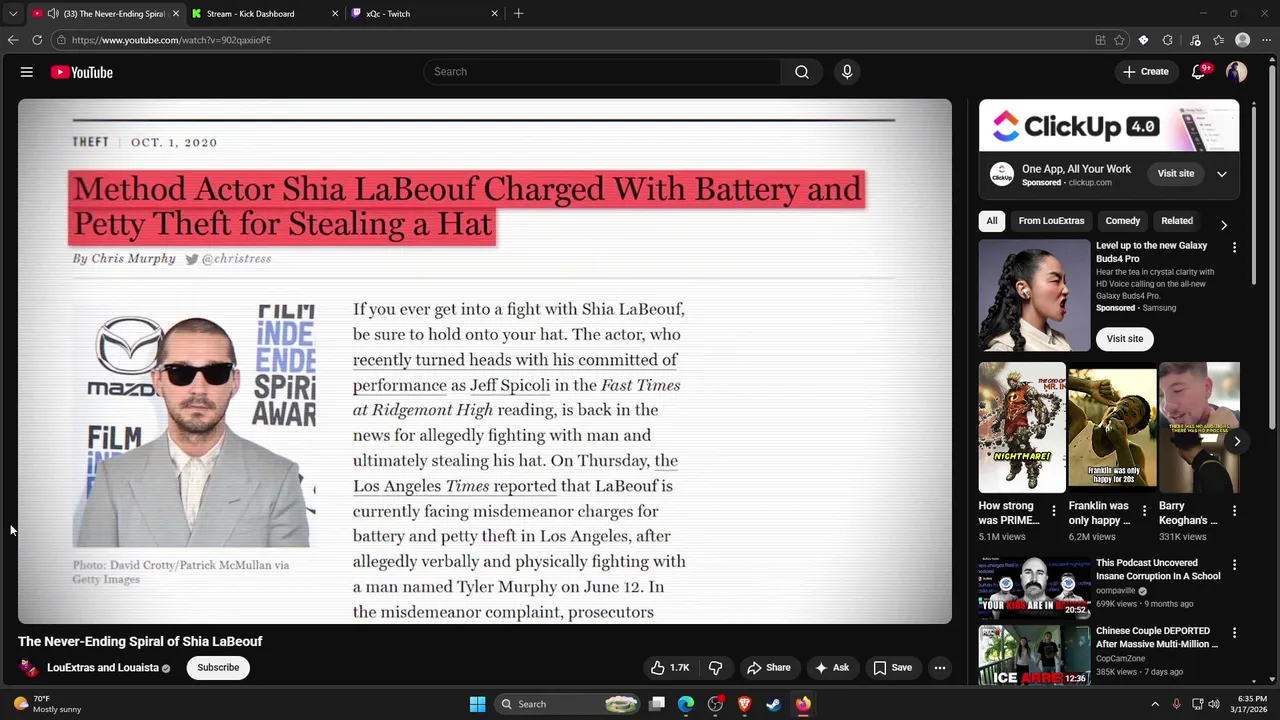Open options for Podcast Uncovered Corruption video
The width and height of the screenshot is (1280, 720).
pyautogui.click(x=1234, y=565)
